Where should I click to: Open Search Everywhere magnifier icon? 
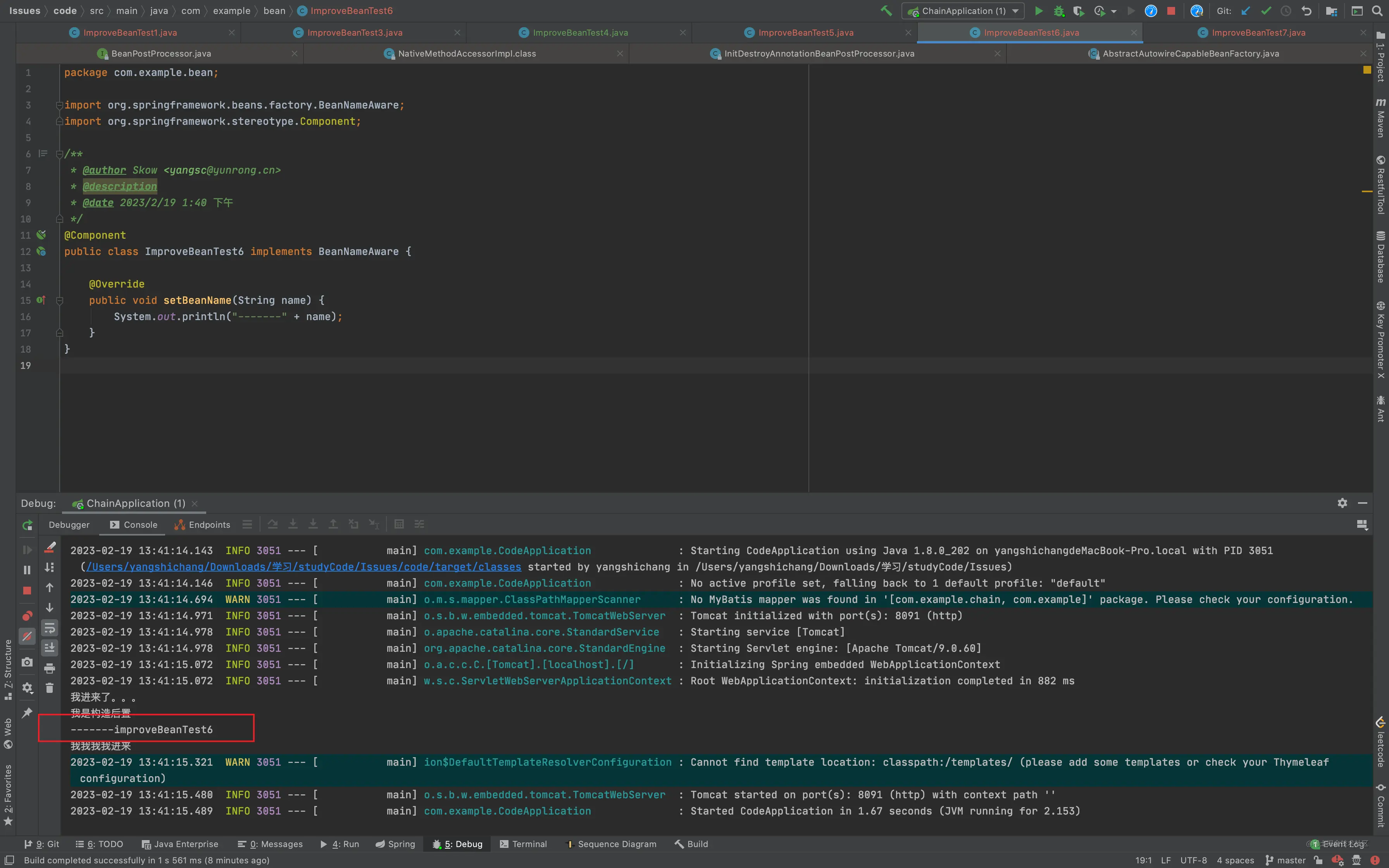coord(1377,11)
